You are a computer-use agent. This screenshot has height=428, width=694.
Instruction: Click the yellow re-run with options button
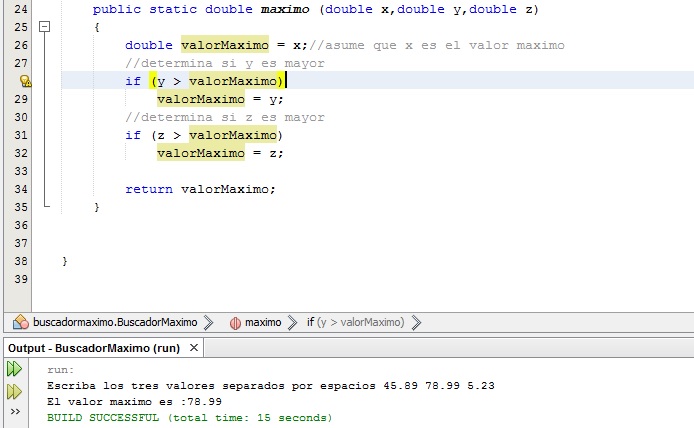coord(14,390)
